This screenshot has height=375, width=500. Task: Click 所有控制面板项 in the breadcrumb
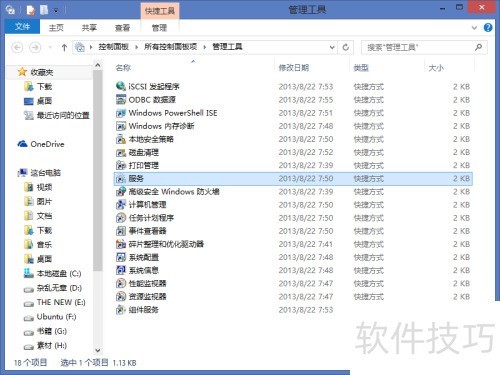coord(171,47)
